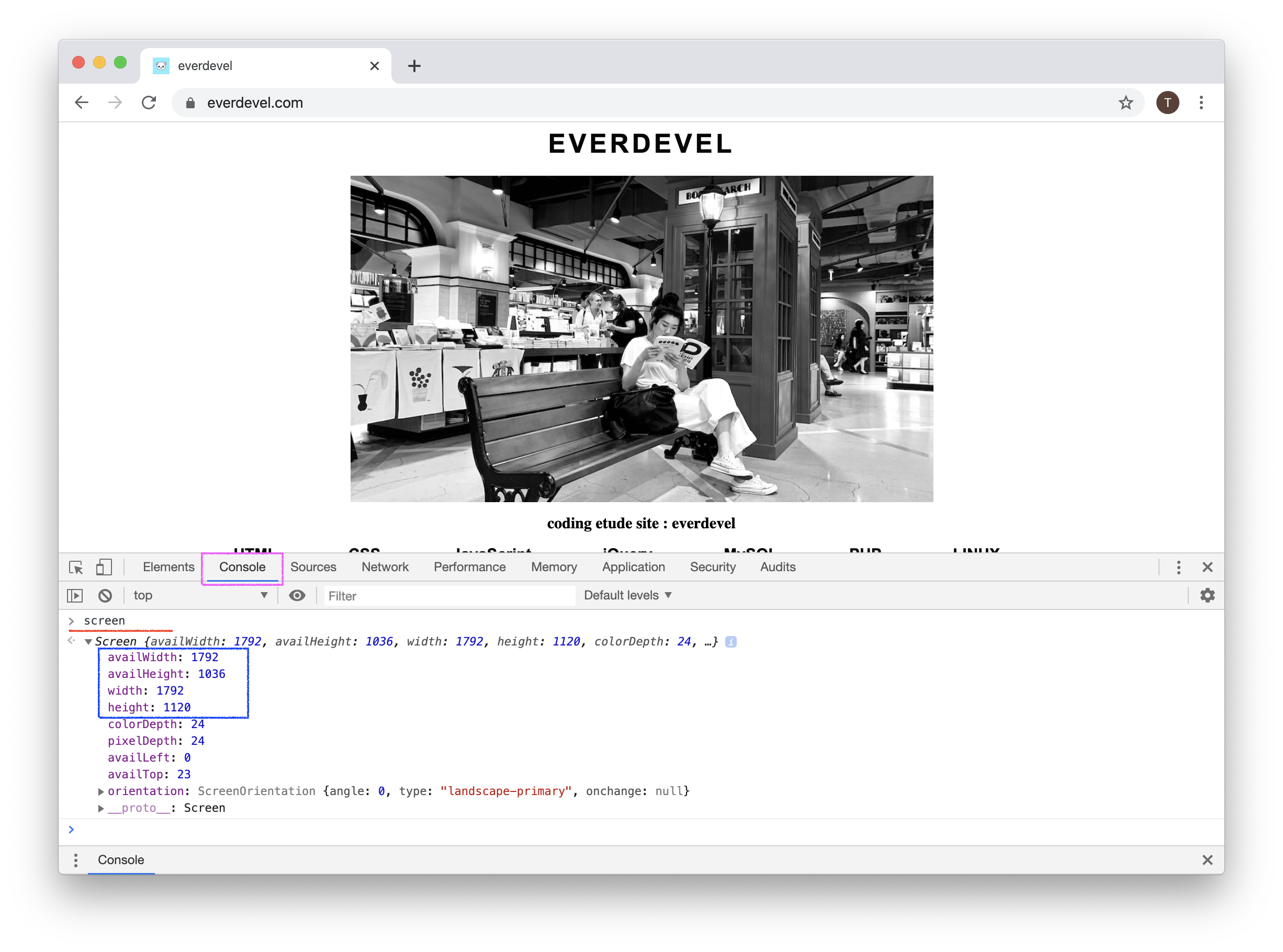Open the Network panel

coord(385,566)
